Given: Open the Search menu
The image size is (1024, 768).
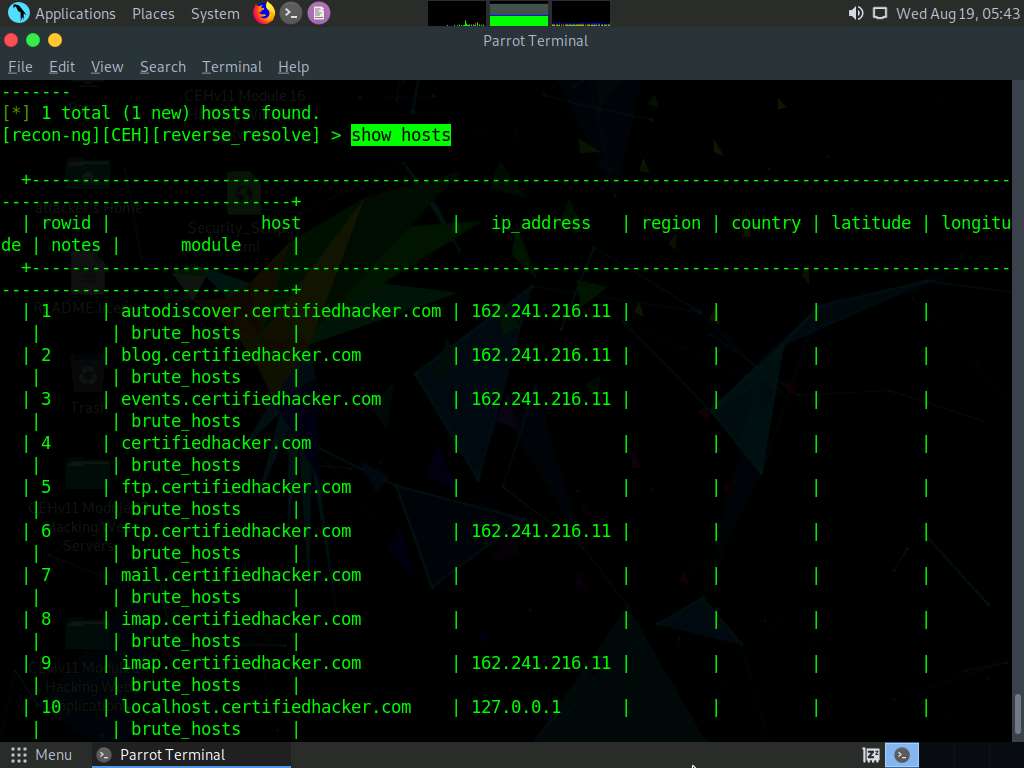Looking at the screenshot, I should click(x=163, y=67).
